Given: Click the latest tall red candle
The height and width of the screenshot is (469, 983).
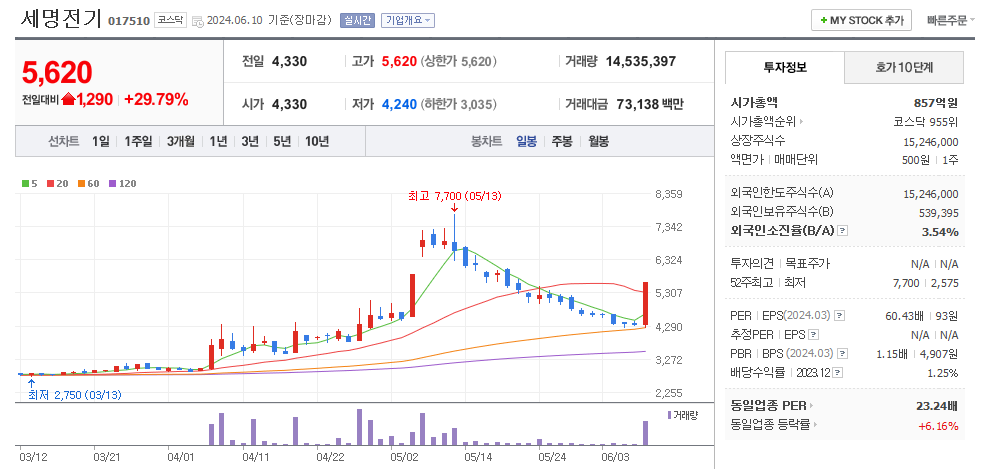Looking at the screenshot, I should point(645,304).
